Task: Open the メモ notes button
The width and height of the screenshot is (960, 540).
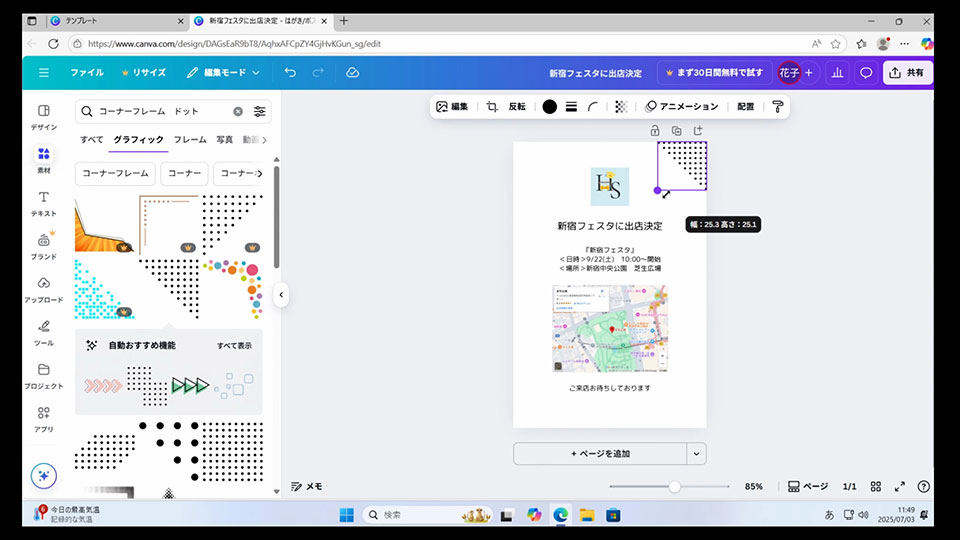Action: coord(307,487)
